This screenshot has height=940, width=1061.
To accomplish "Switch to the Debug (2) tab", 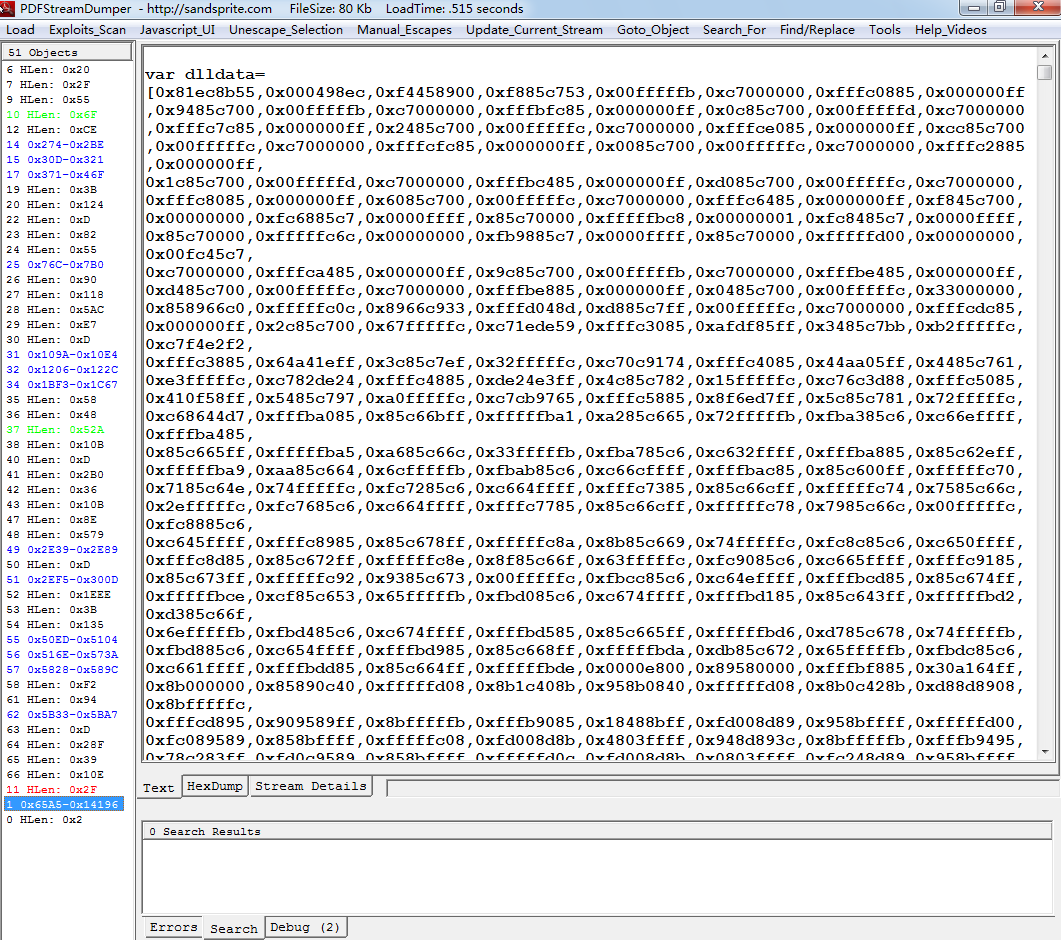I will [x=305, y=927].
